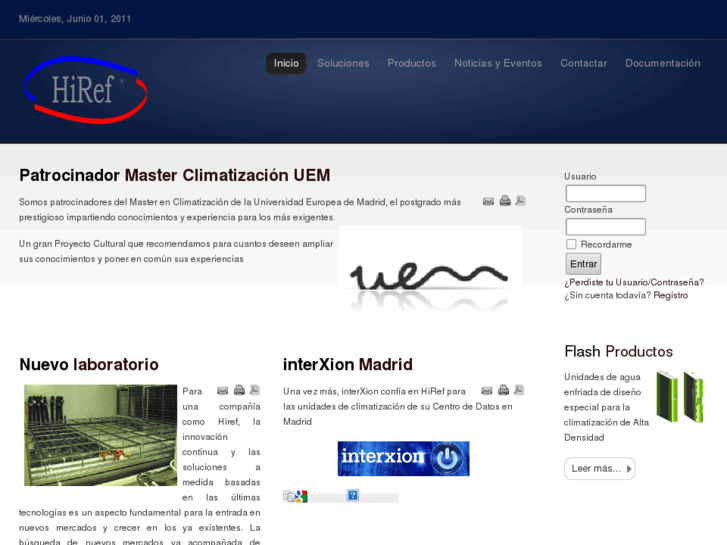Open Noticias y Eventos menu
Screen dimensions: 727x545
(x=498, y=63)
